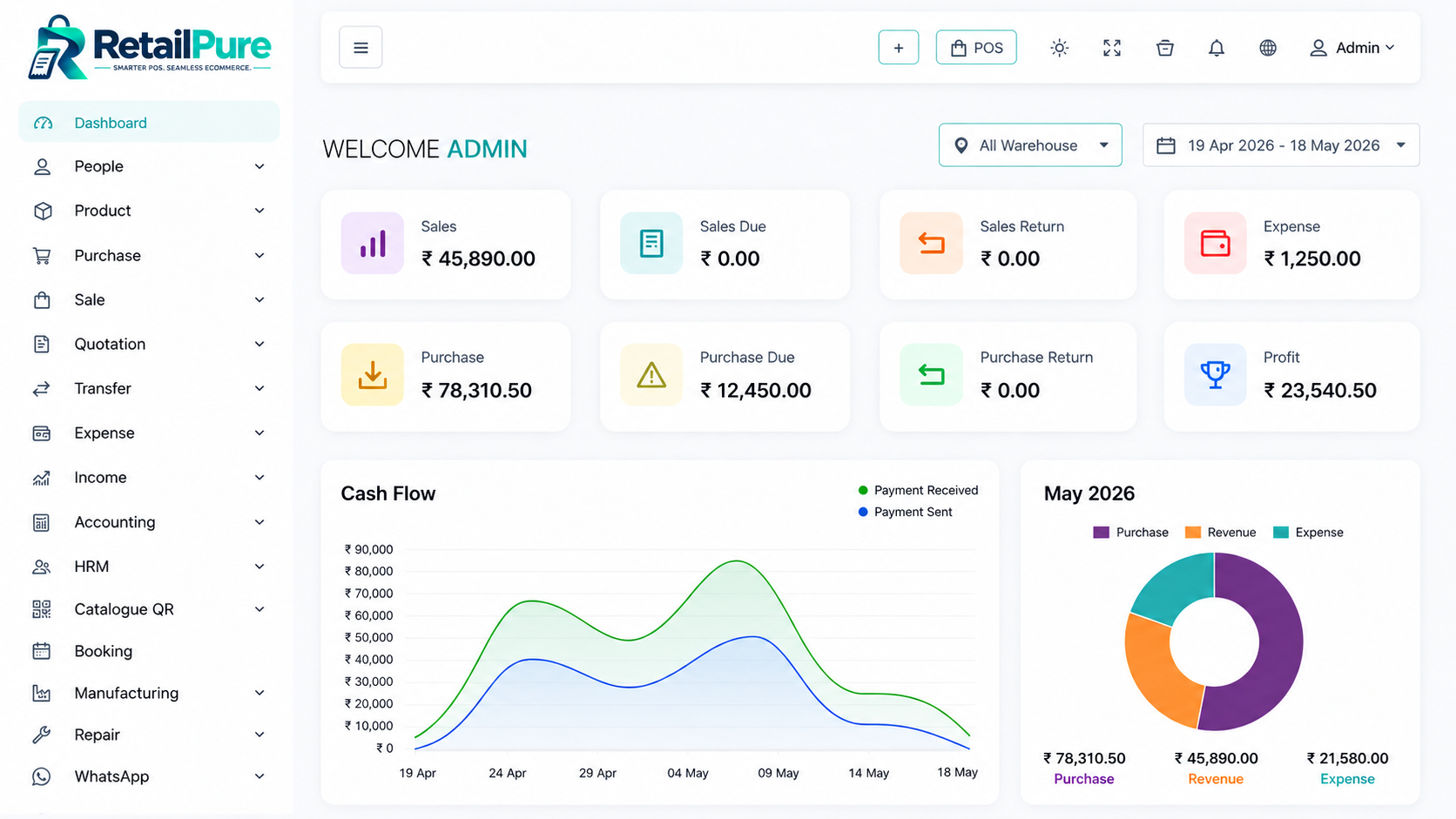Toggle Expense legend in donut chart
1456x819 pixels.
1308,532
